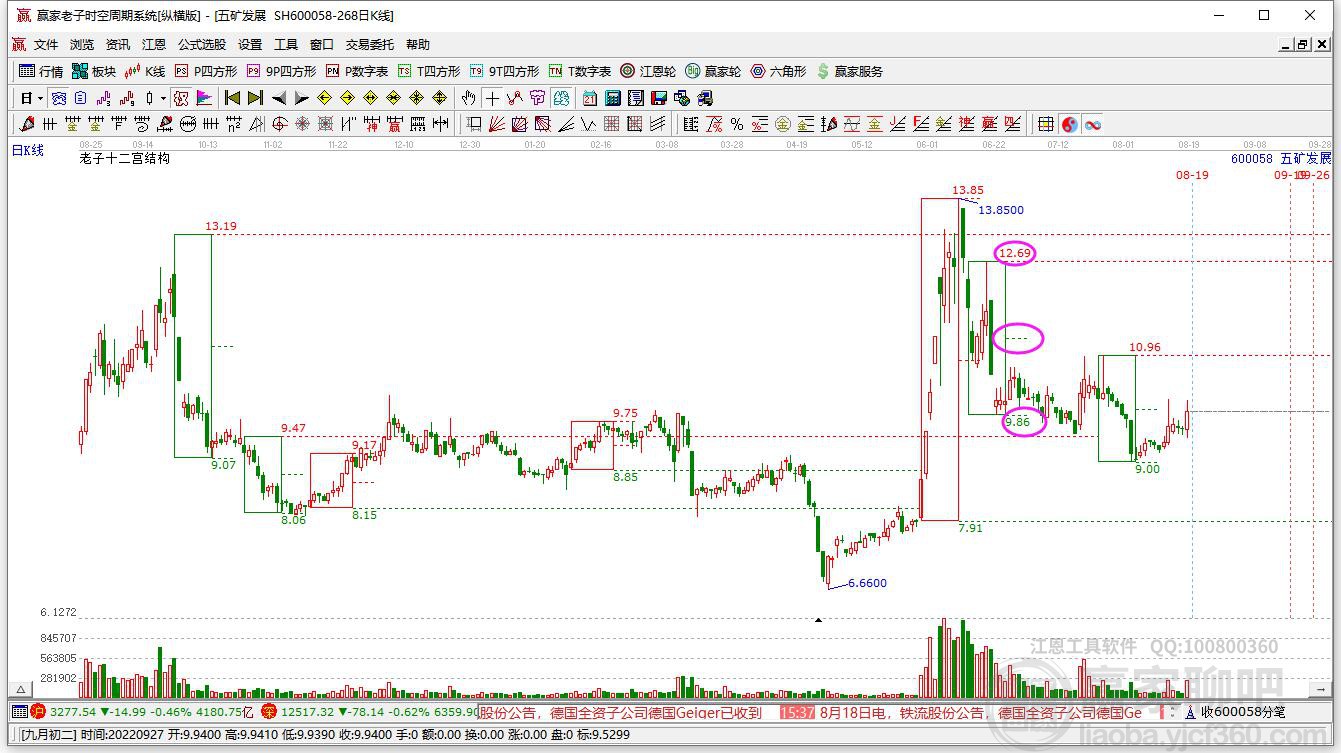
Task: Open the 设置 menu
Action: 250,45
